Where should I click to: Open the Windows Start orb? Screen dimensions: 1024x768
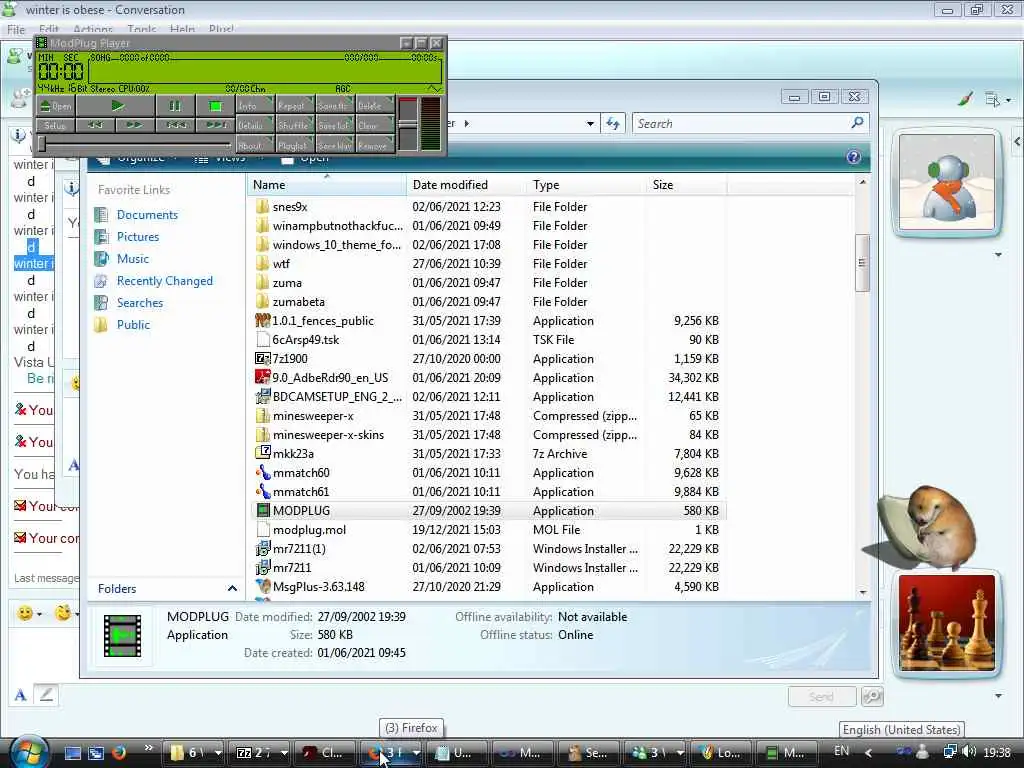click(x=29, y=752)
